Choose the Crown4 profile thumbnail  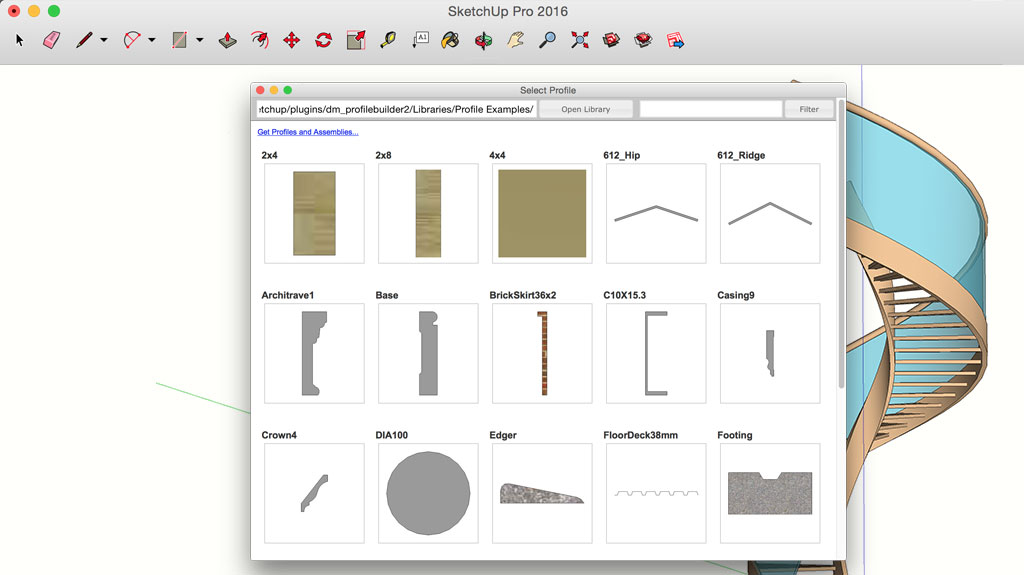click(x=314, y=493)
